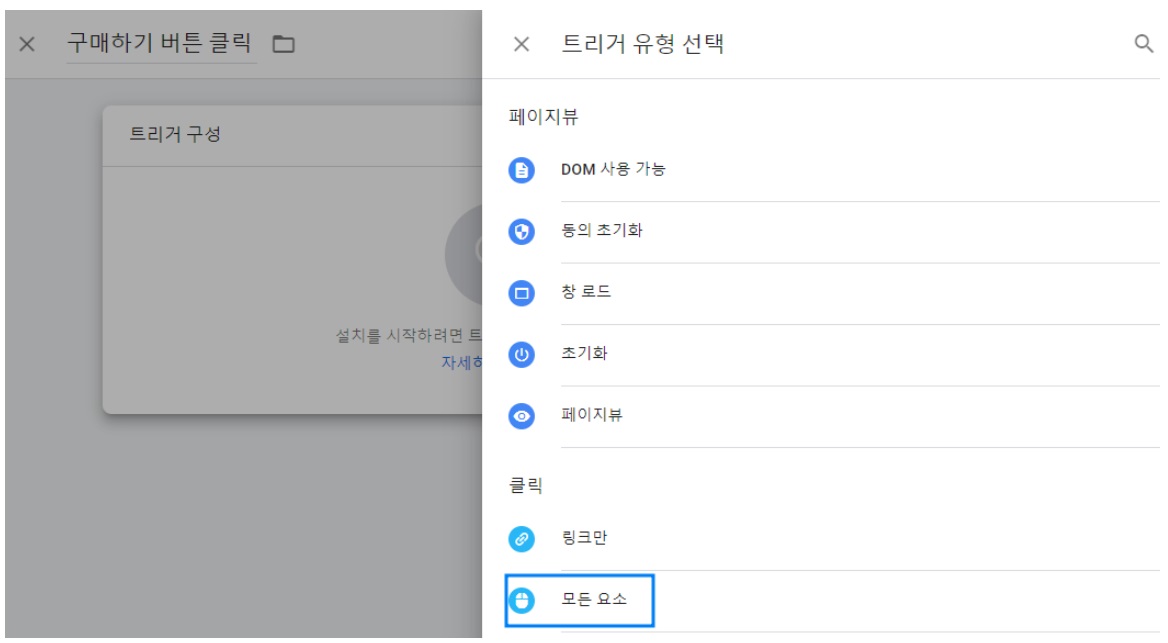Click the 창 로드 window icon
This screenshot has width=1168, height=643.
[521, 293]
